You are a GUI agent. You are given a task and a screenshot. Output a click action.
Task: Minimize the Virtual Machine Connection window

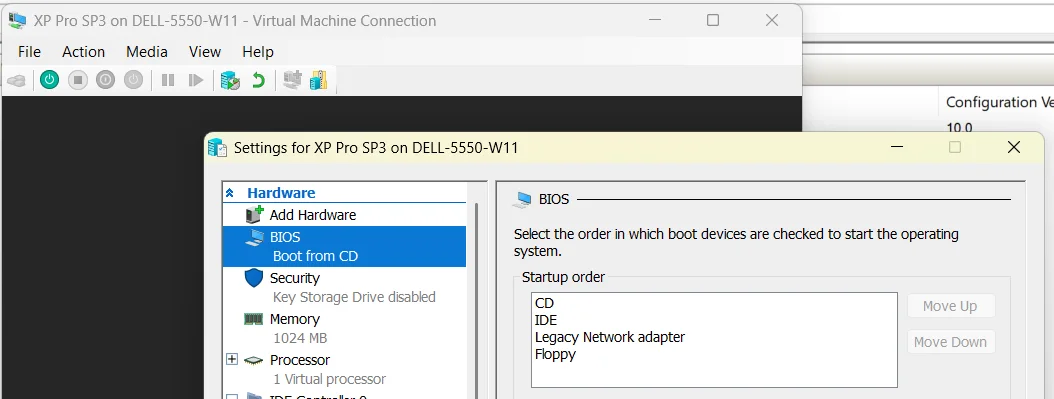(x=654, y=20)
